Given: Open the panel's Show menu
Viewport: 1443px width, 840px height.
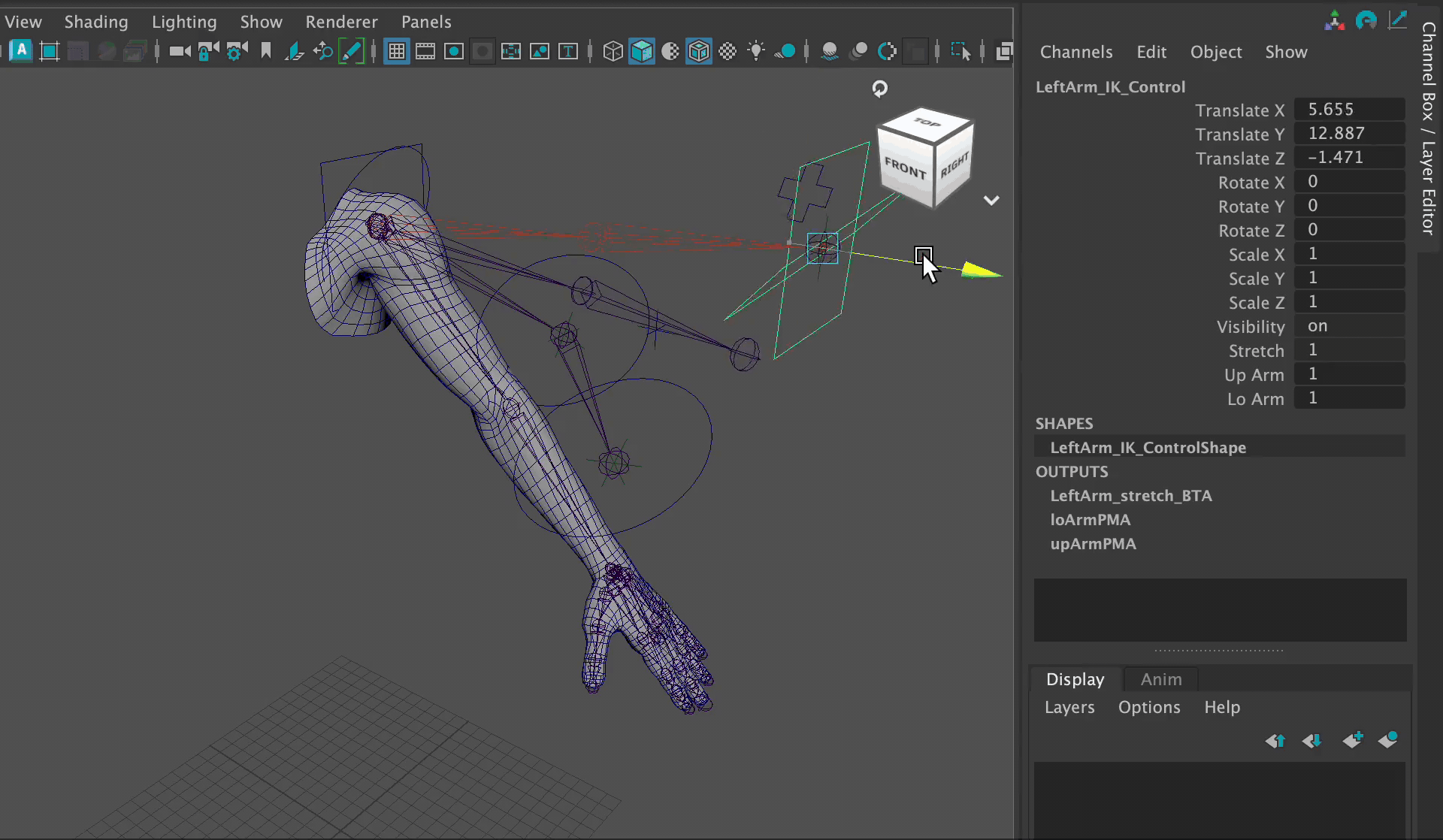Looking at the screenshot, I should (x=261, y=22).
